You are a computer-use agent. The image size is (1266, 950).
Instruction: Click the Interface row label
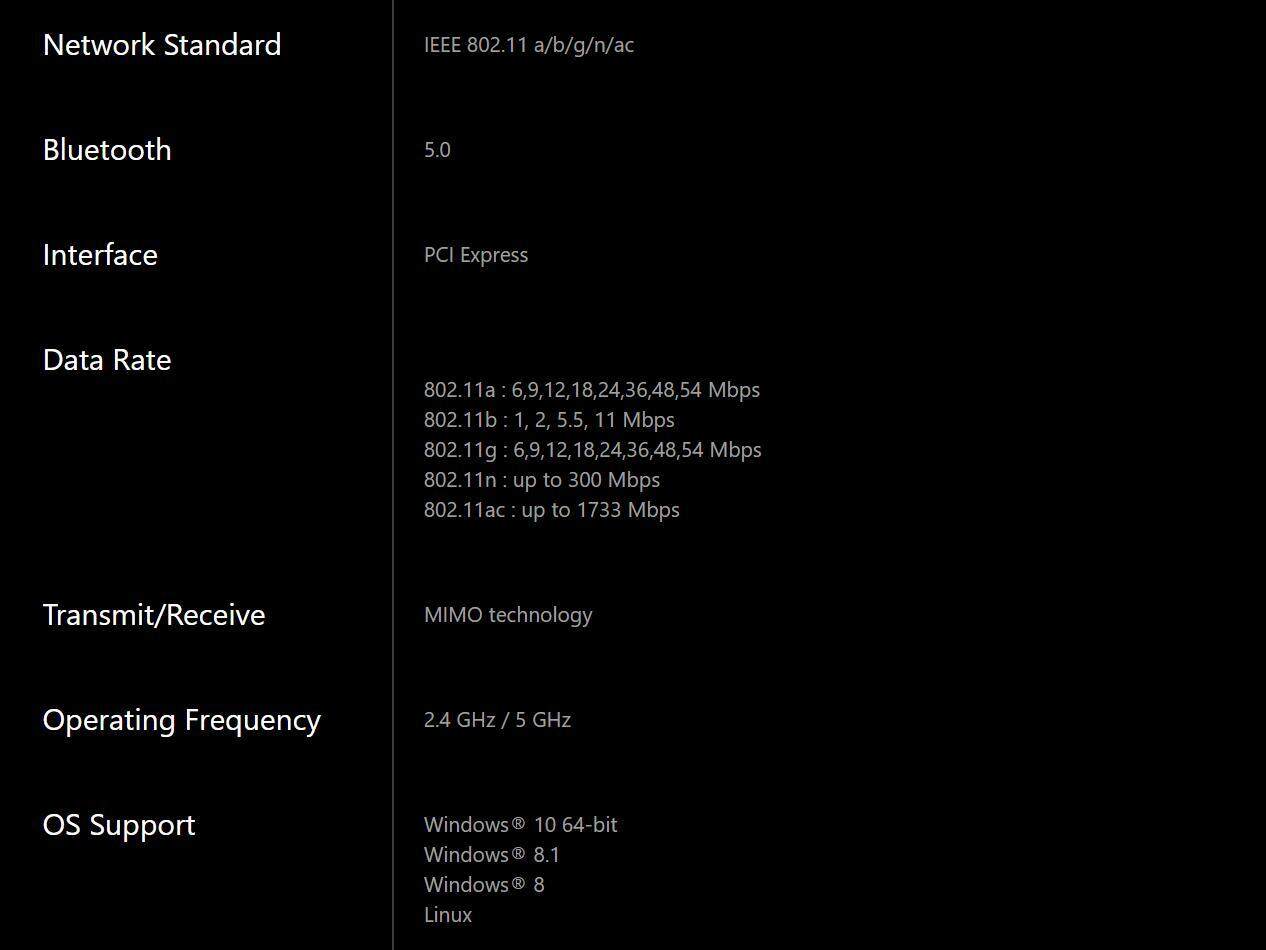pyautogui.click(x=100, y=255)
